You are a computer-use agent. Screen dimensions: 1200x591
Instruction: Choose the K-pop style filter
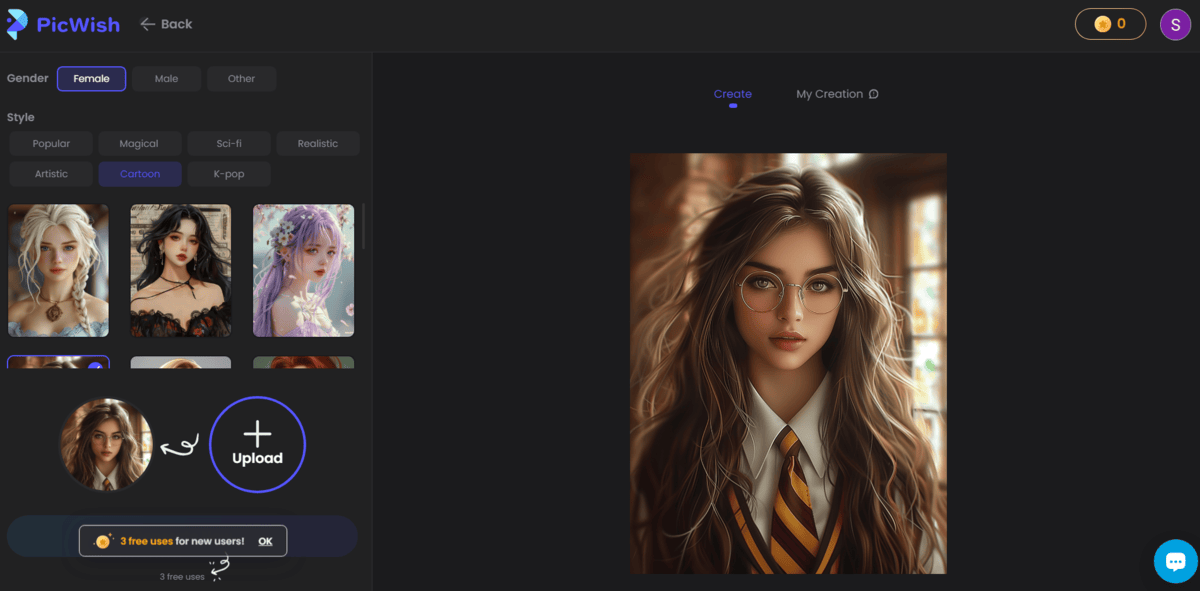tap(228, 173)
